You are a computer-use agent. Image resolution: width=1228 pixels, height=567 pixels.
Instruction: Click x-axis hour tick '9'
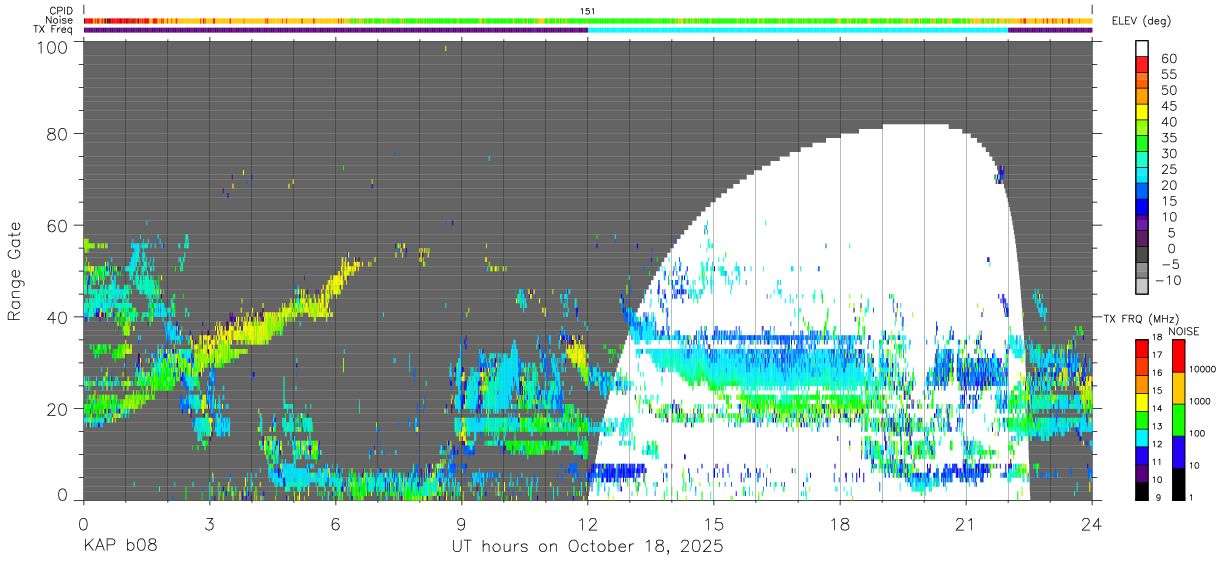point(461,523)
